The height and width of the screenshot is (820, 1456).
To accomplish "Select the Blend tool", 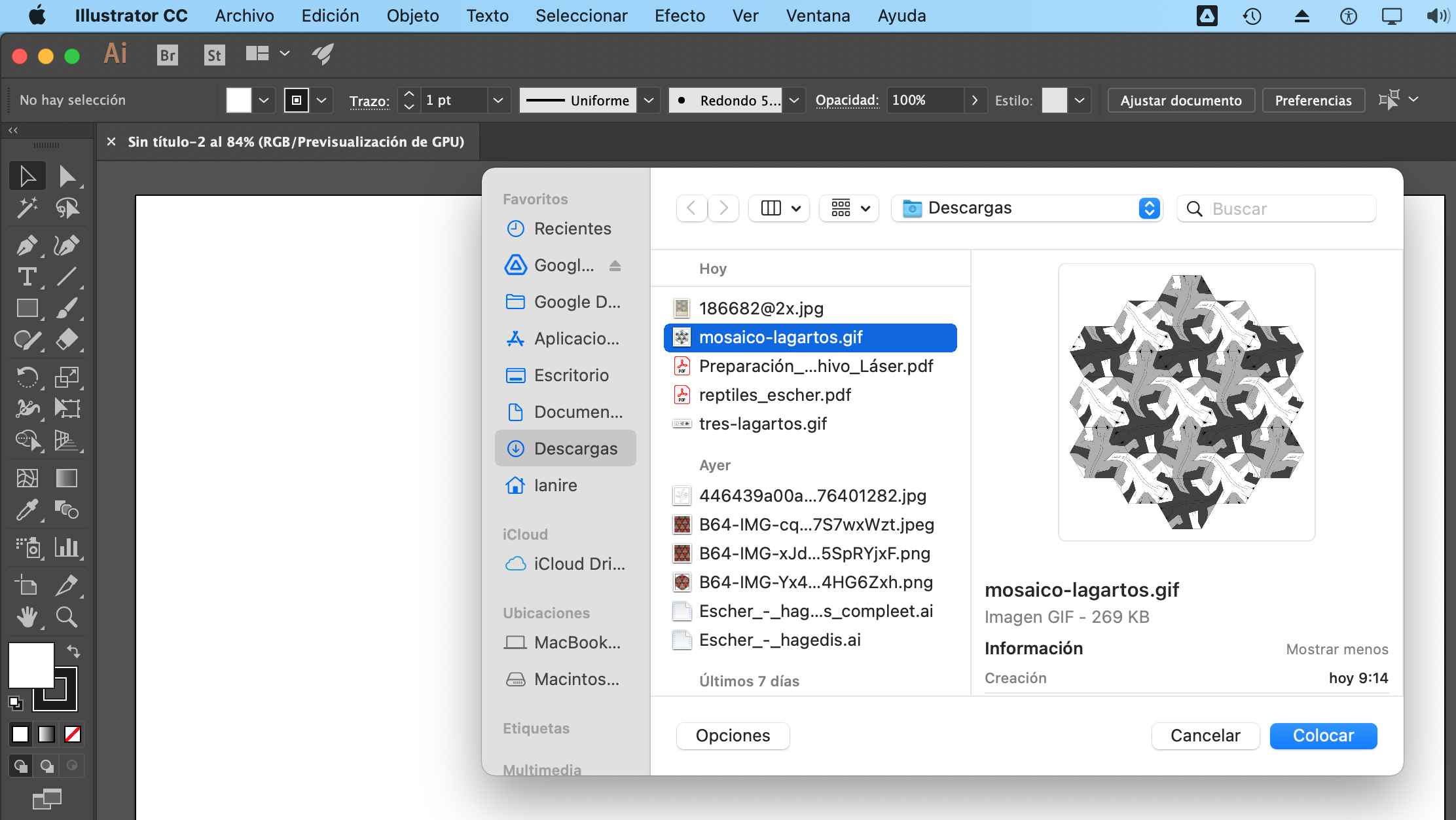I will (x=67, y=510).
